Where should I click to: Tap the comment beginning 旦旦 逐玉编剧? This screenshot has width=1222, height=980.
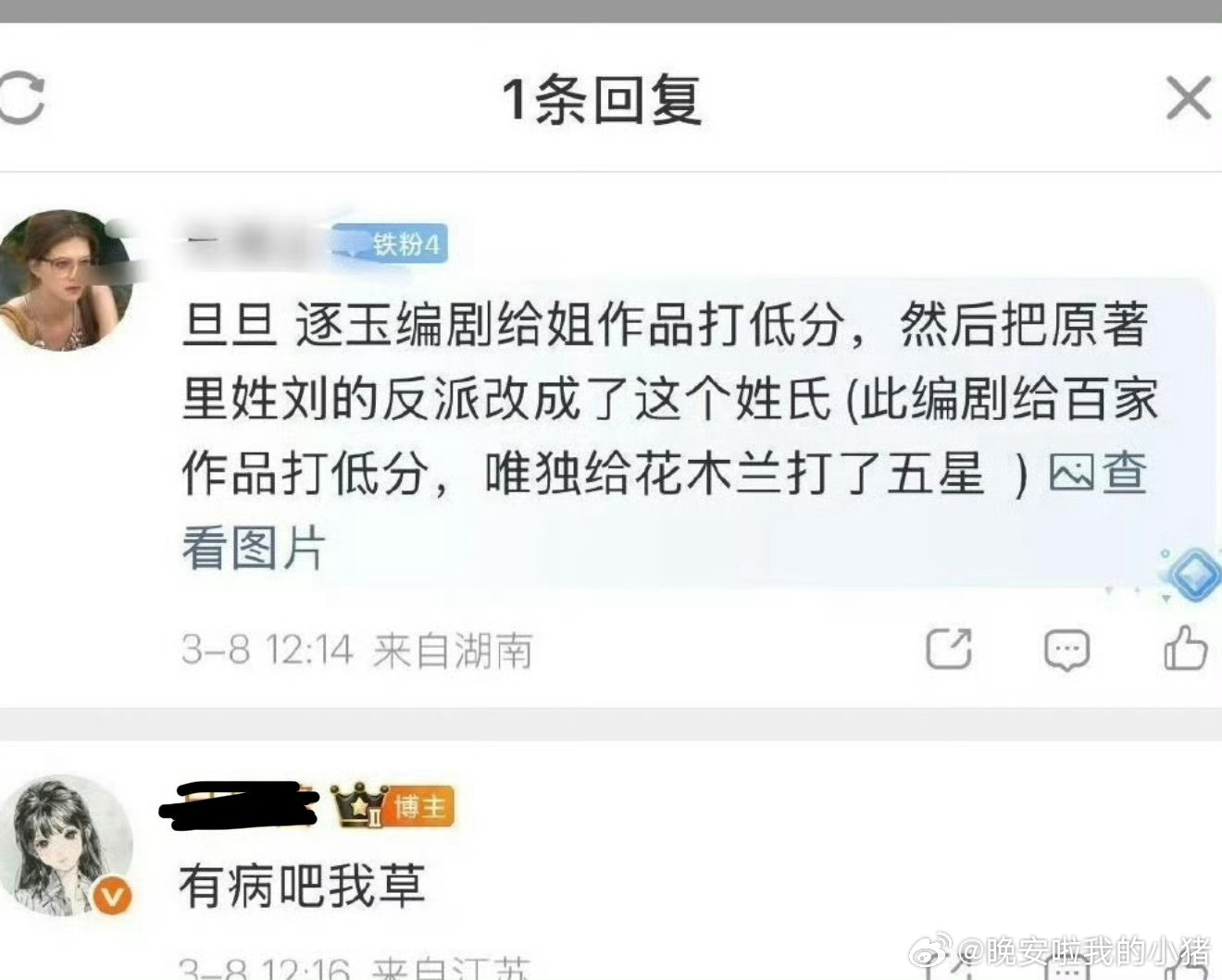669,436
